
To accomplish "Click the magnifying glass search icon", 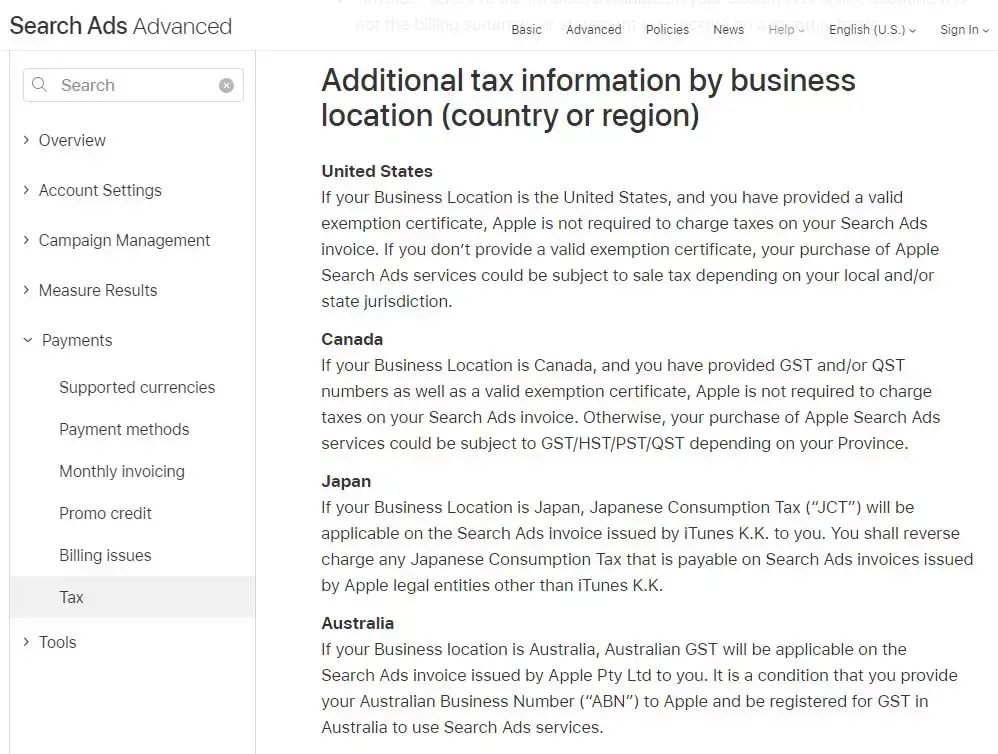I will pyautogui.click(x=40, y=85).
